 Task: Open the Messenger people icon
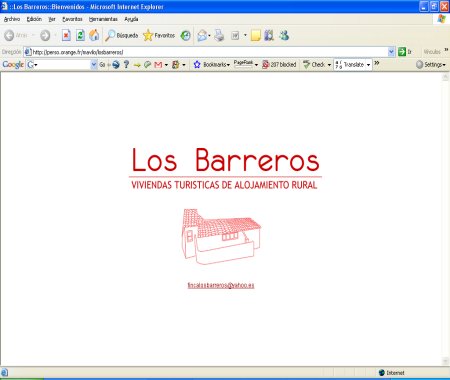click(x=284, y=35)
